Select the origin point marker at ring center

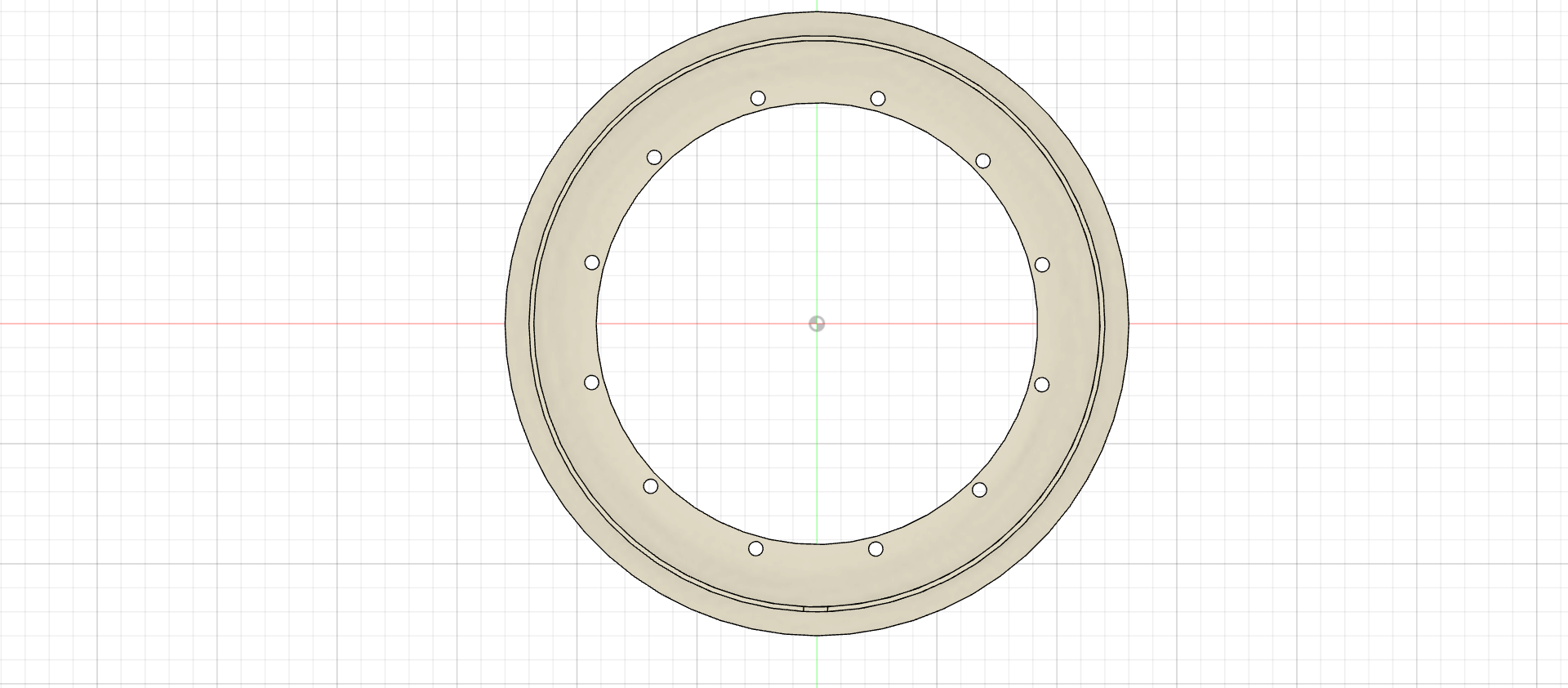817,324
